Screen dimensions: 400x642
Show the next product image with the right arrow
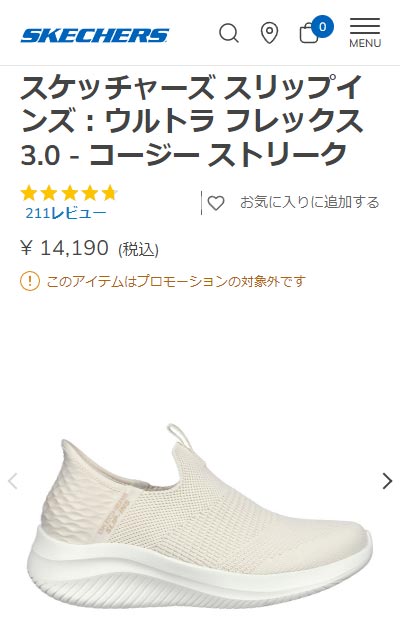387,481
